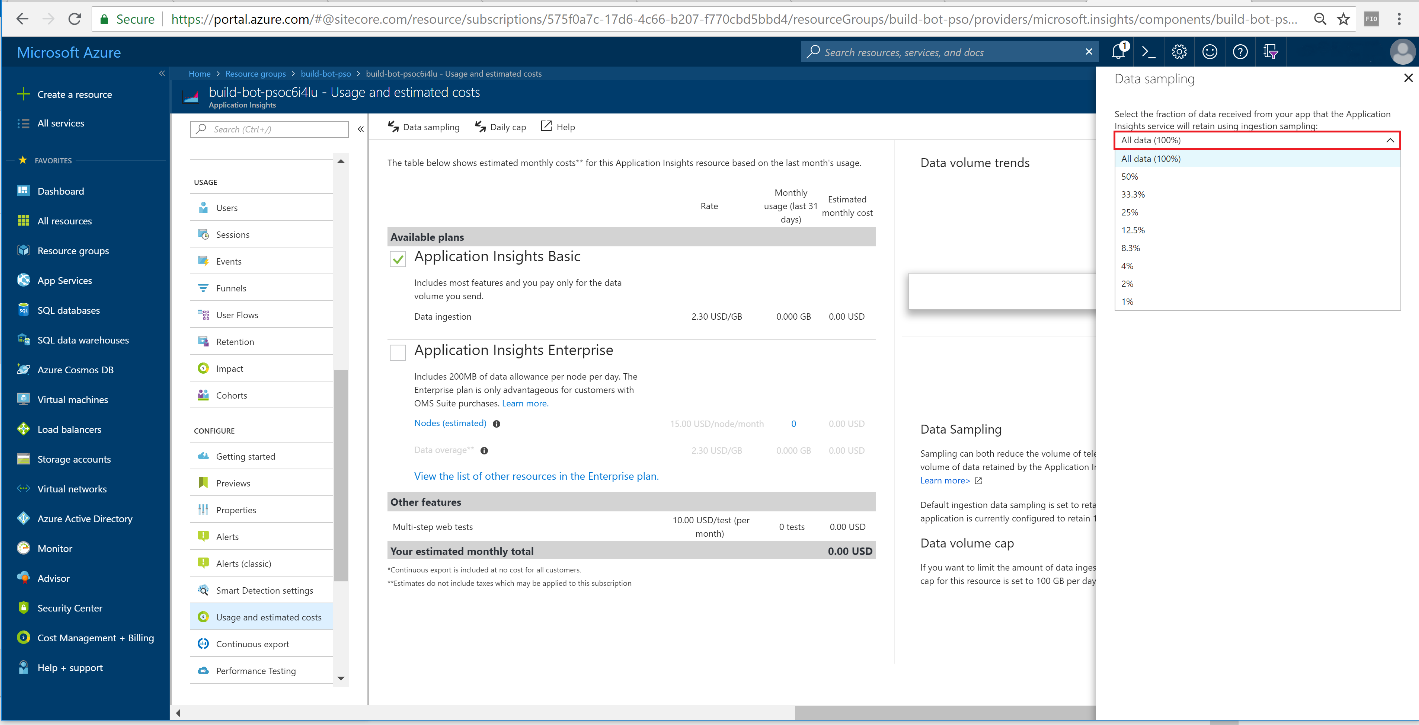Open the directory and subscription filter icon
Image resolution: width=1419 pixels, height=725 pixels.
(1270, 52)
